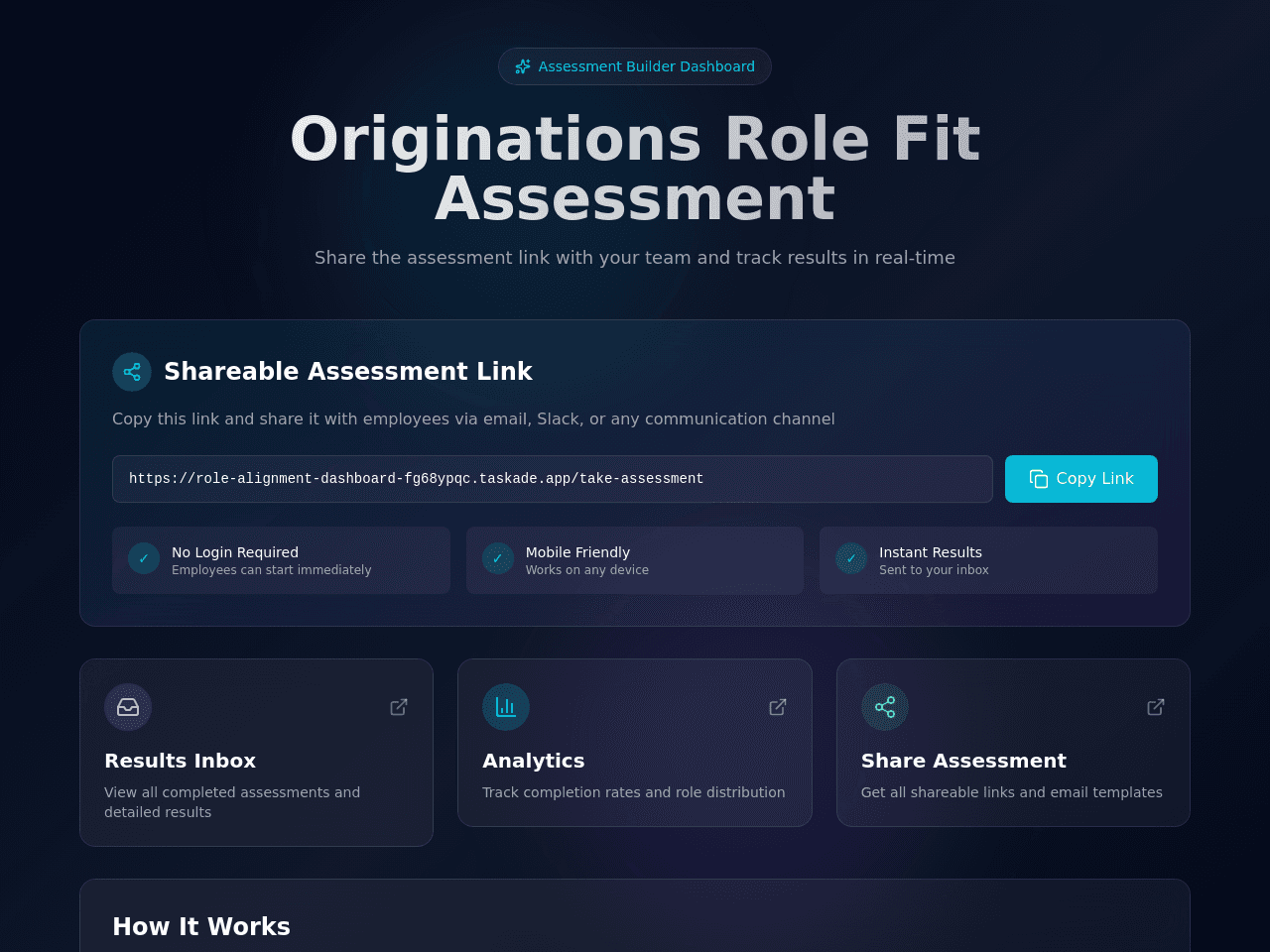
Task: Click the No Login Required feature tile
Action: click(x=281, y=560)
